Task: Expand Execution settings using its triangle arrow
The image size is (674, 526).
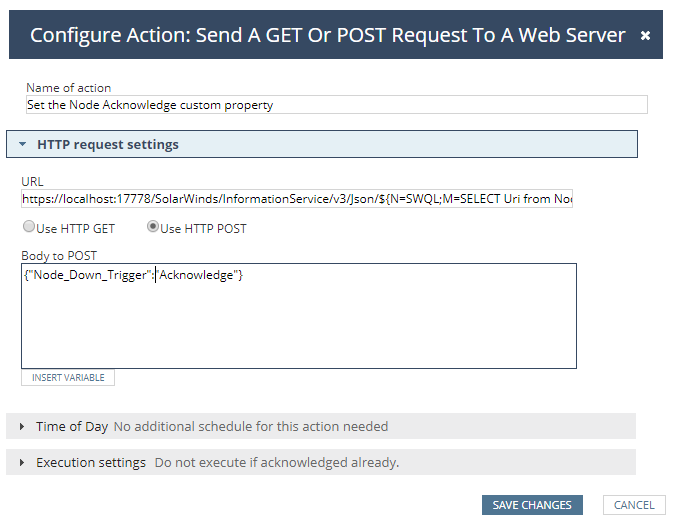Action: [x=22, y=463]
